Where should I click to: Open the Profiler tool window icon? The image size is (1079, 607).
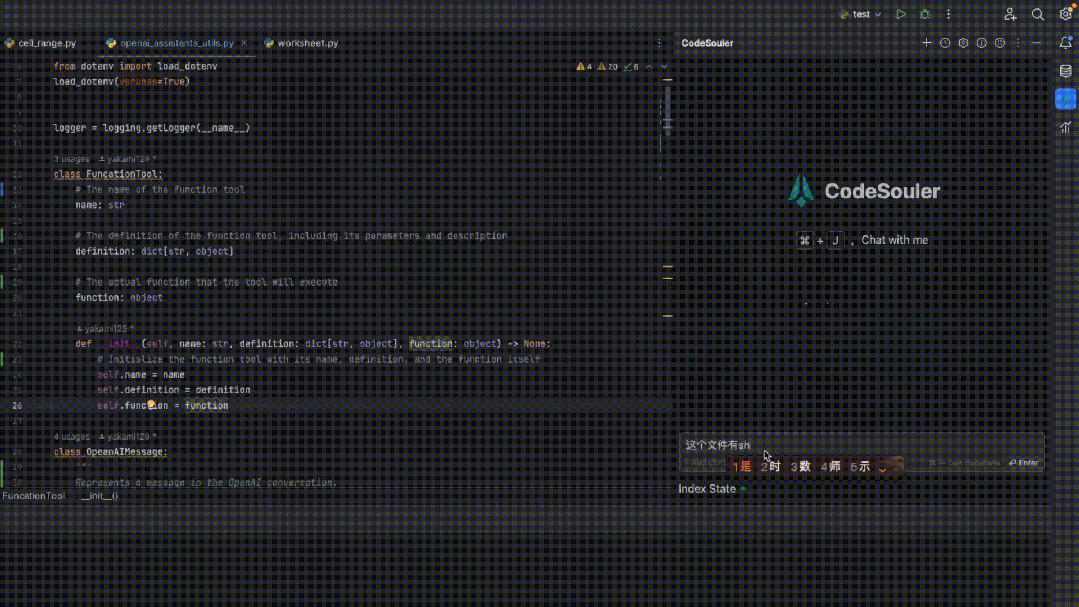click(1065, 128)
